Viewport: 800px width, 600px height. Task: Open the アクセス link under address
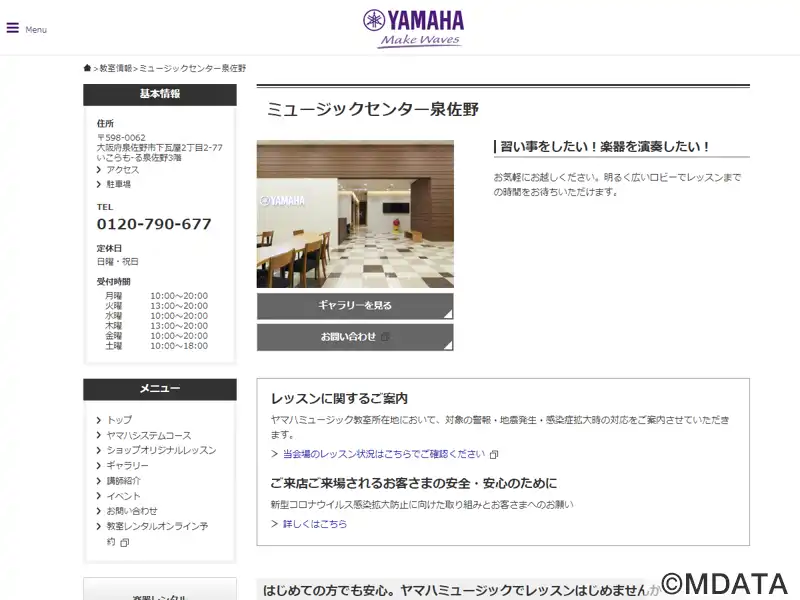[x=122, y=170]
